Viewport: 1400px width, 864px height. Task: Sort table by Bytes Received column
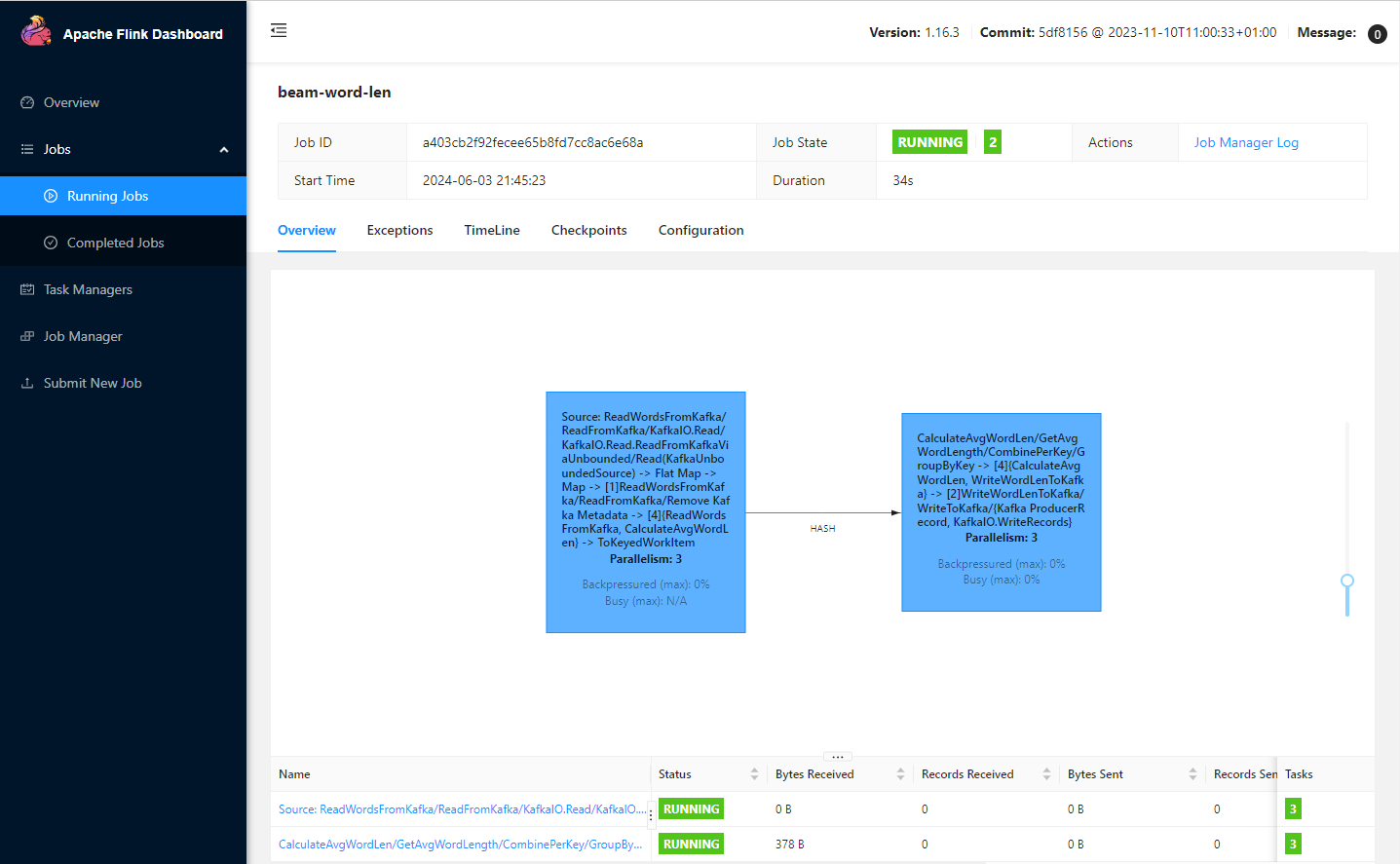900,774
